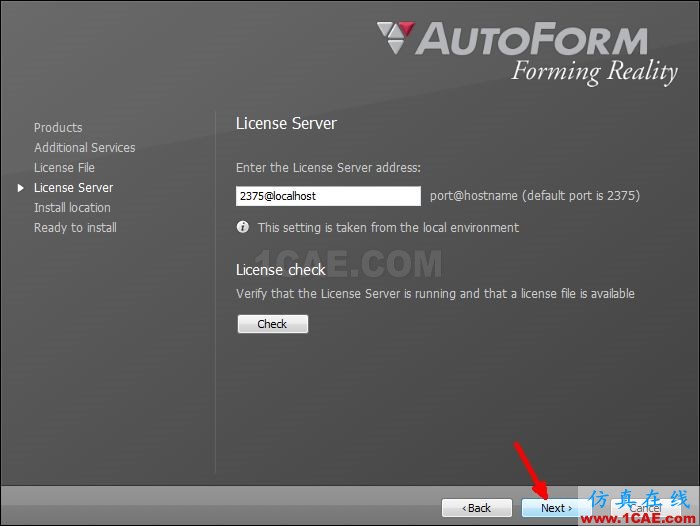The height and width of the screenshot is (526, 700).
Task: Open the License File step
Action: point(64,168)
